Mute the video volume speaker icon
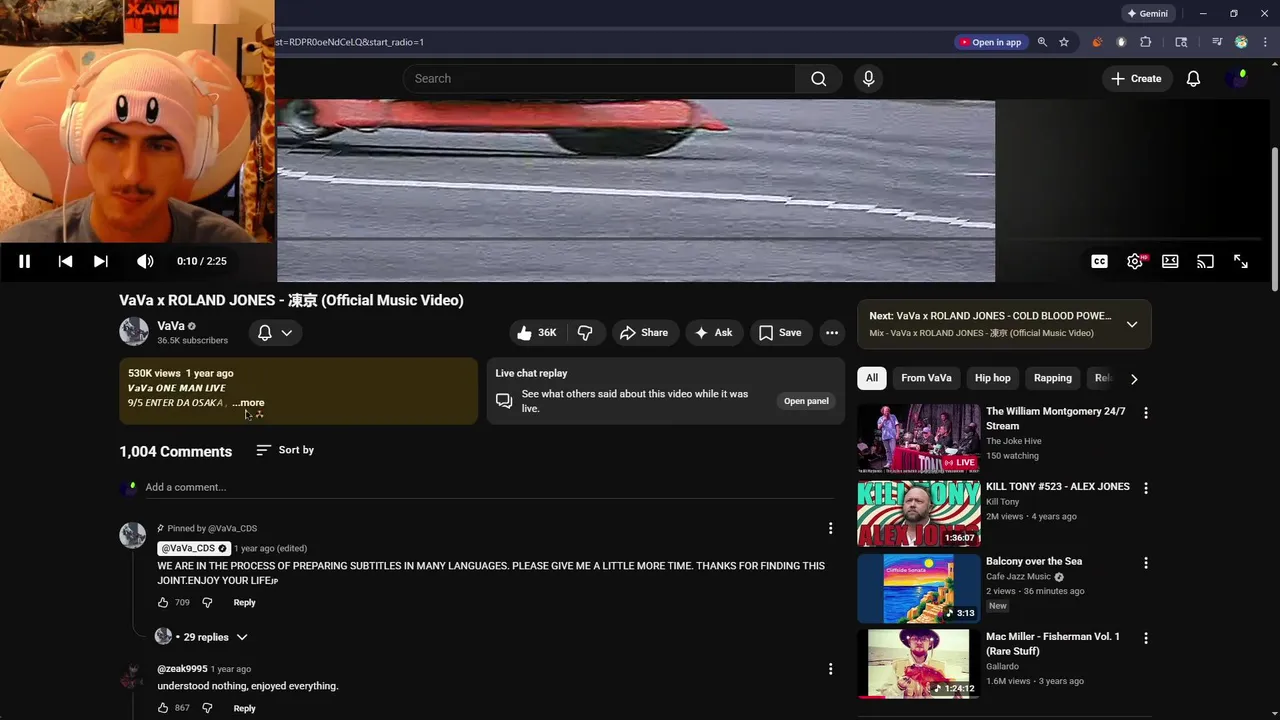The image size is (1280, 720). [145, 261]
